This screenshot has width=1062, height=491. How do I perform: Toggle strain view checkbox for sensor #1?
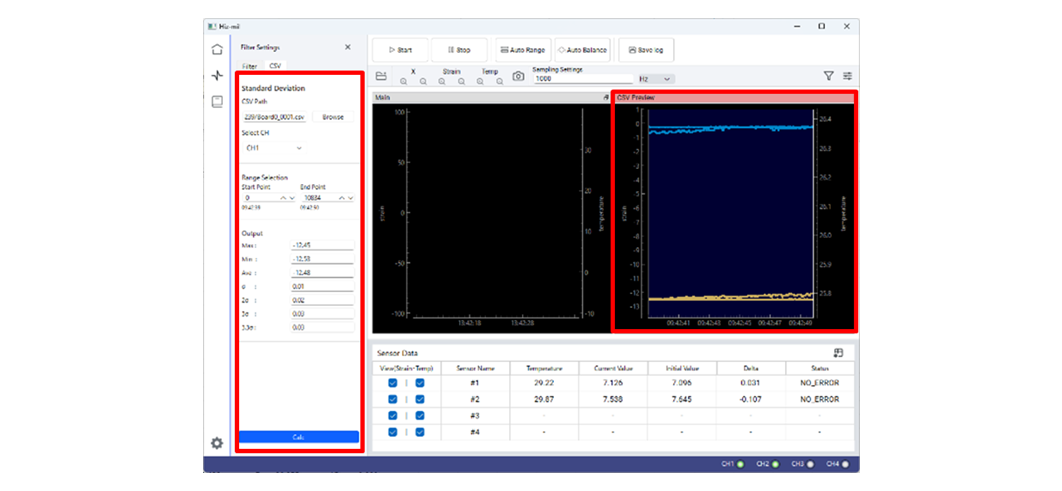(393, 383)
